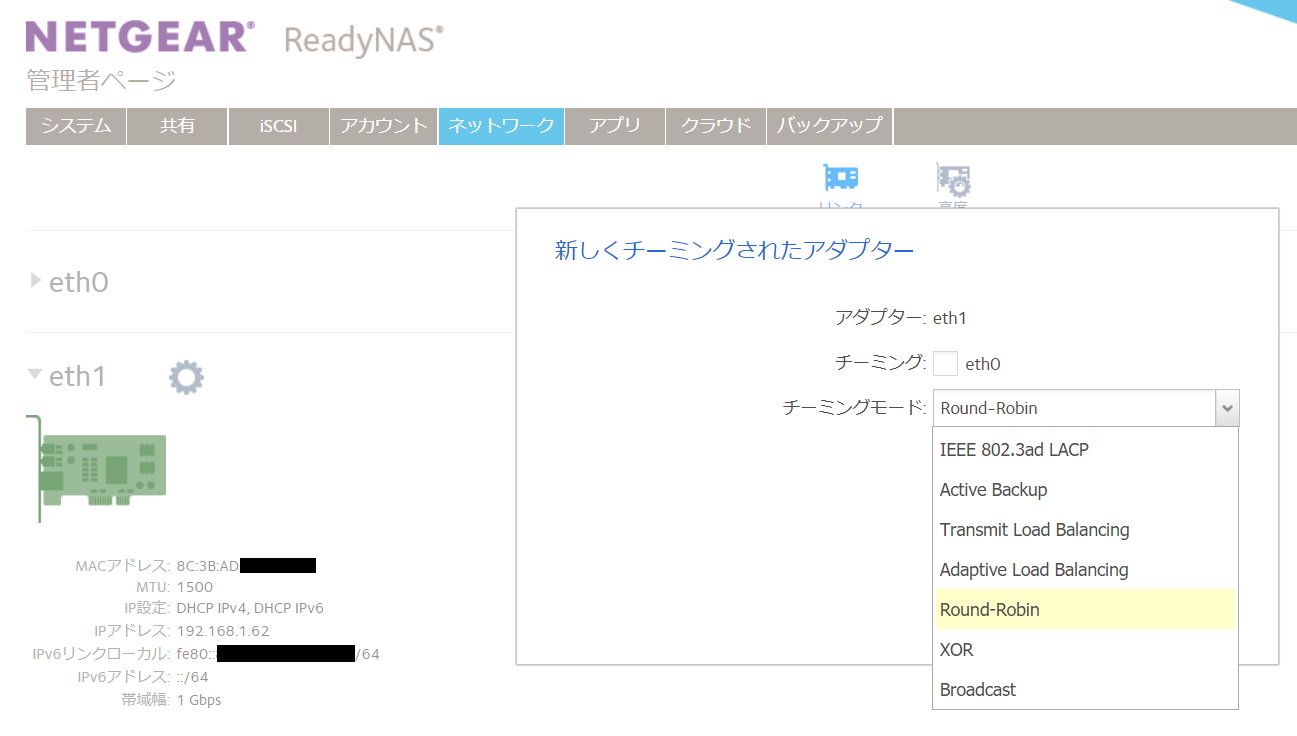Switch to the 共有 tab
The height and width of the screenshot is (736, 1297).
pyautogui.click(x=177, y=126)
